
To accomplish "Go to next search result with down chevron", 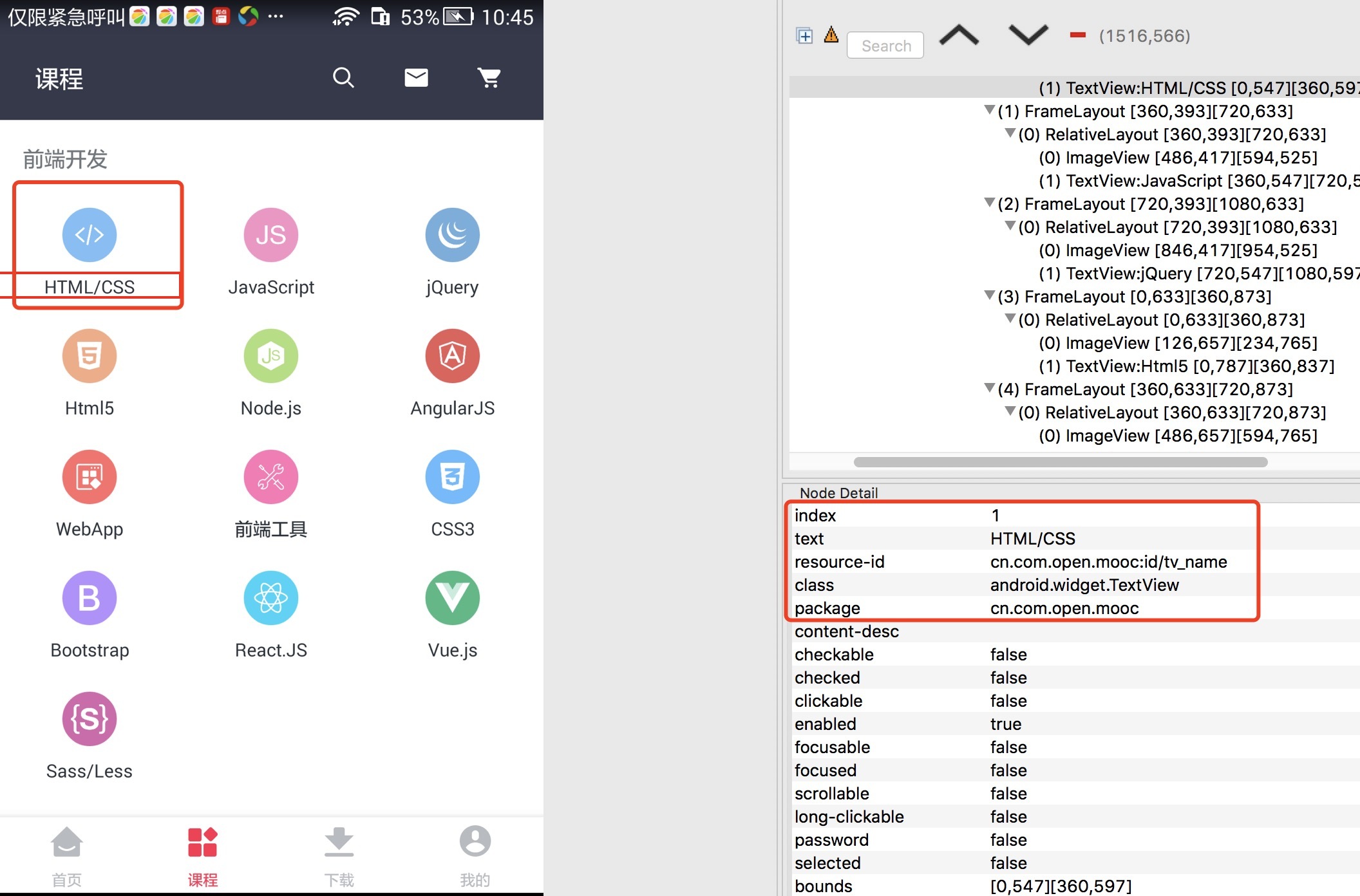I will pos(1028,35).
